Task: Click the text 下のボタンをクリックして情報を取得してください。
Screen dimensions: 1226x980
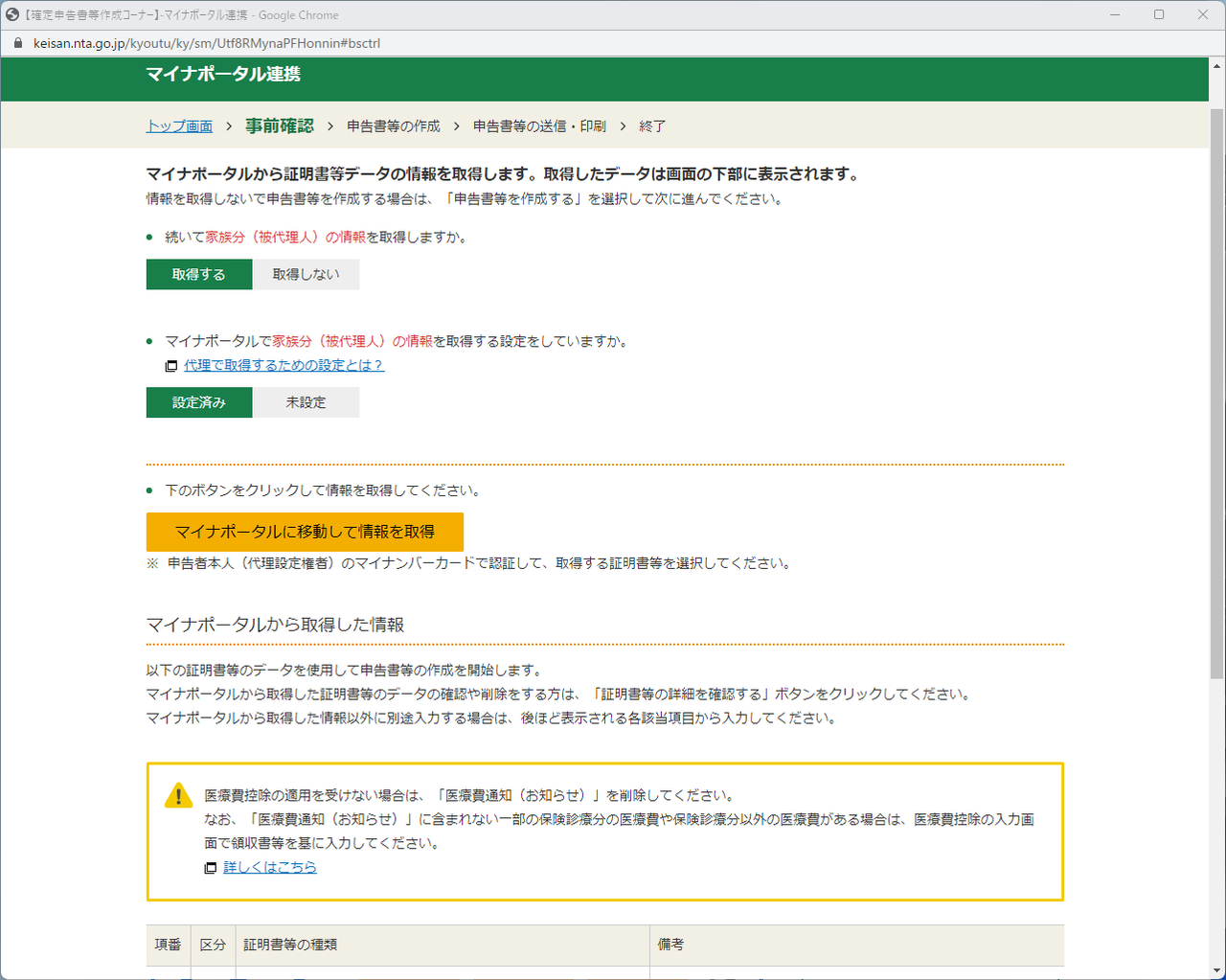Action: coord(323,490)
